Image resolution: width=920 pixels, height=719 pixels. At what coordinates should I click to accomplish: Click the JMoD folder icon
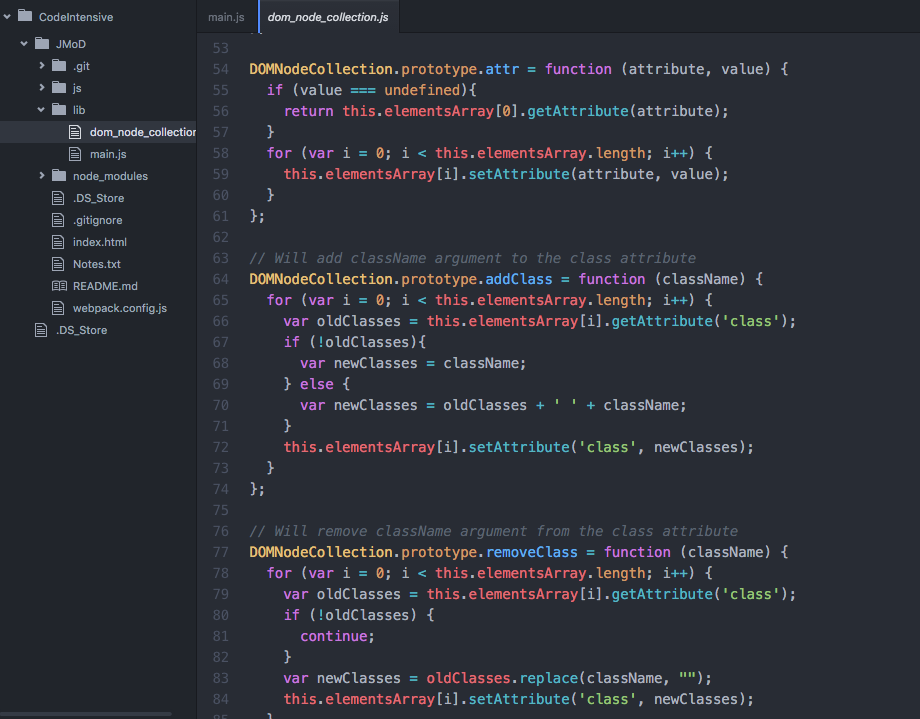pyautogui.click(x=42, y=43)
